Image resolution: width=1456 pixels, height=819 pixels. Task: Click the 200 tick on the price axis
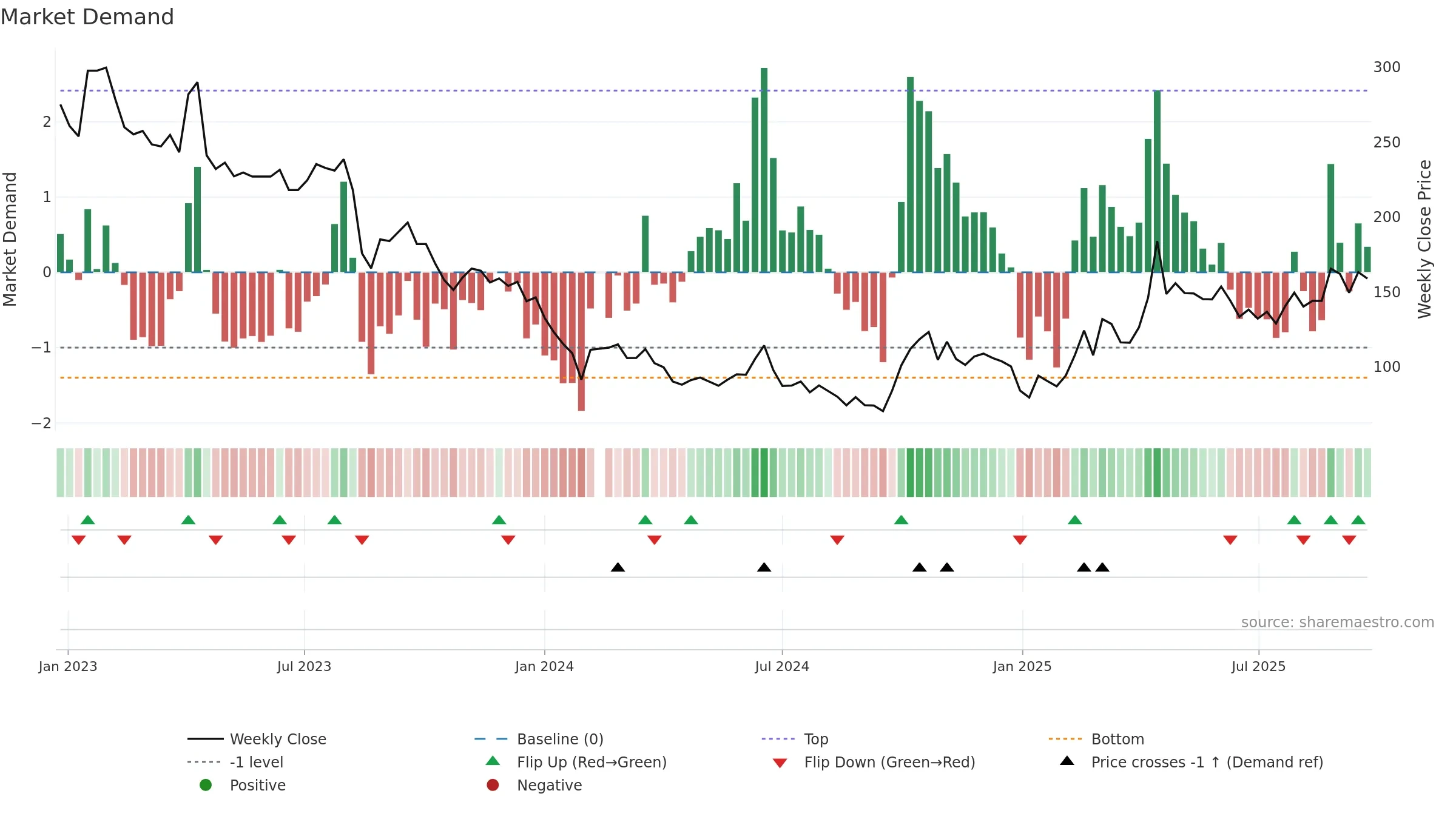pyautogui.click(x=1387, y=217)
